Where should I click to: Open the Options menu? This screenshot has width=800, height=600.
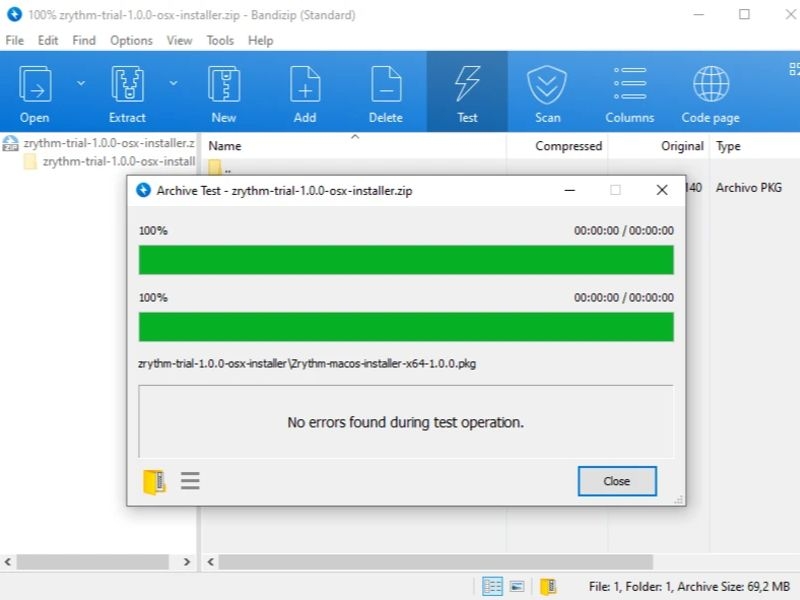coord(132,40)
